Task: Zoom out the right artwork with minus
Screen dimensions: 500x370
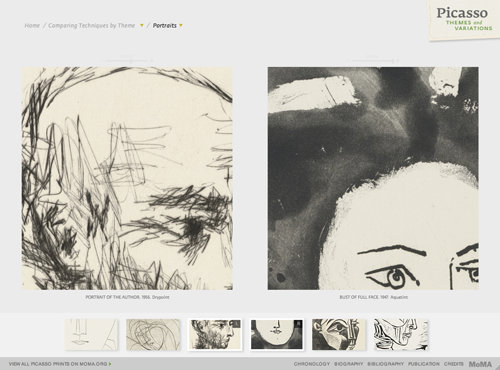Action: pyautogui.click(x=348, y=61)
